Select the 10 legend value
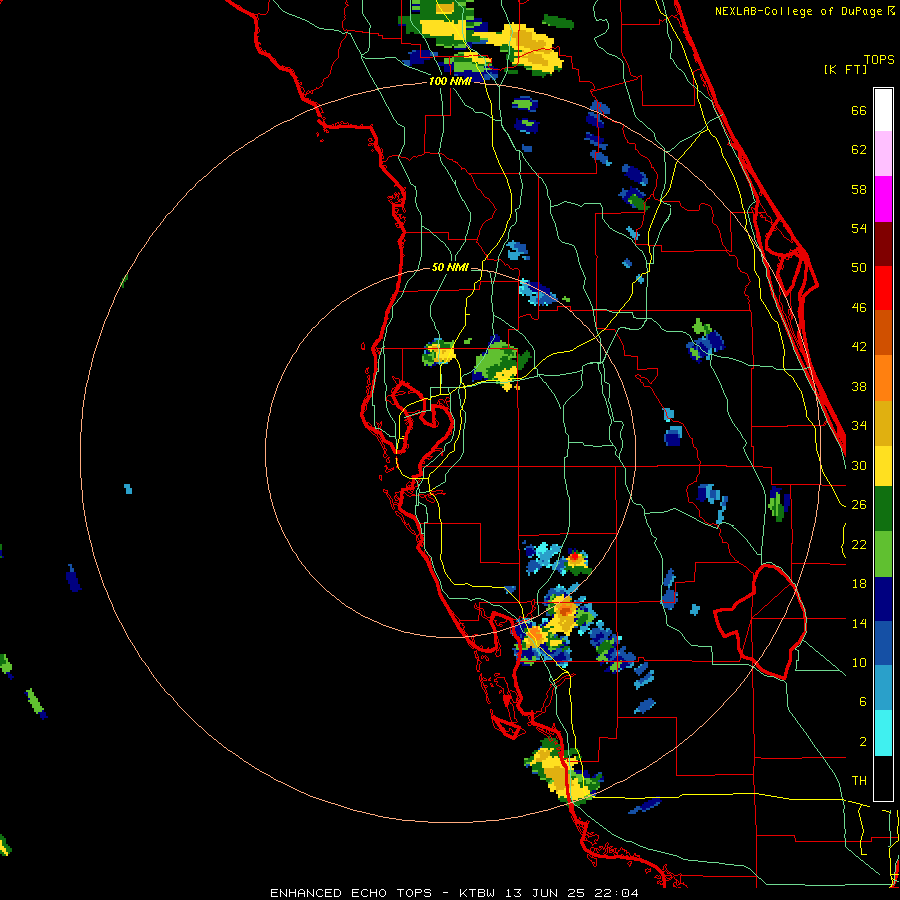Image resolution: width=900 pixels, height=900 pixels. [859, 663]
